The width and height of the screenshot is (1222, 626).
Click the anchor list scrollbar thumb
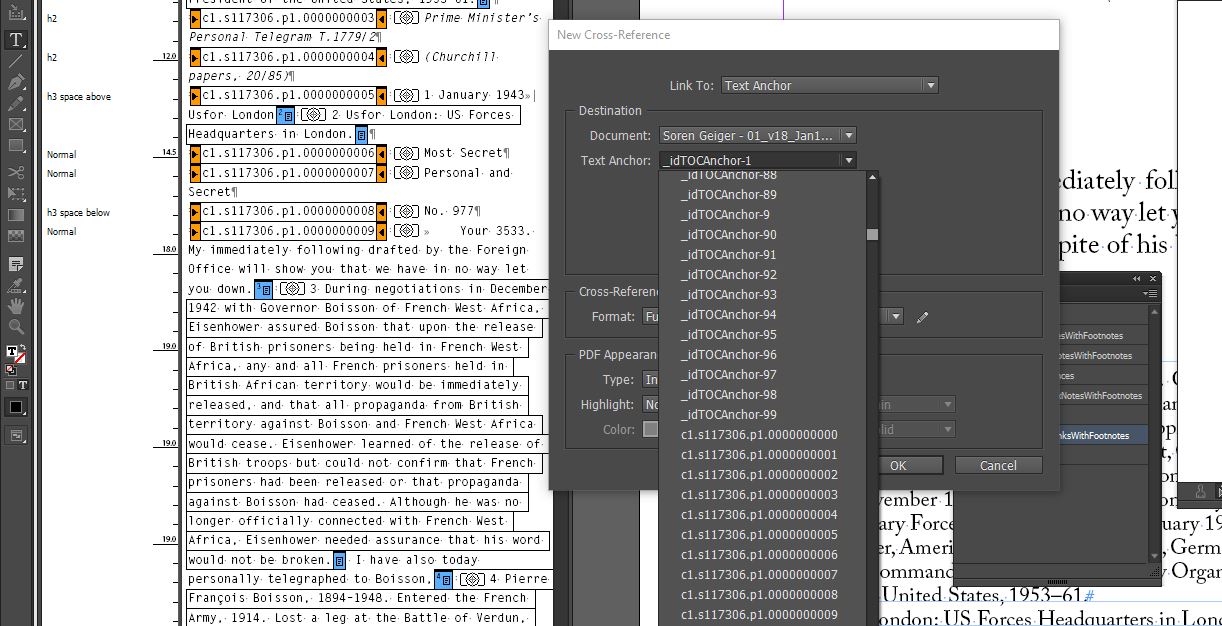(x=872, y=234)
